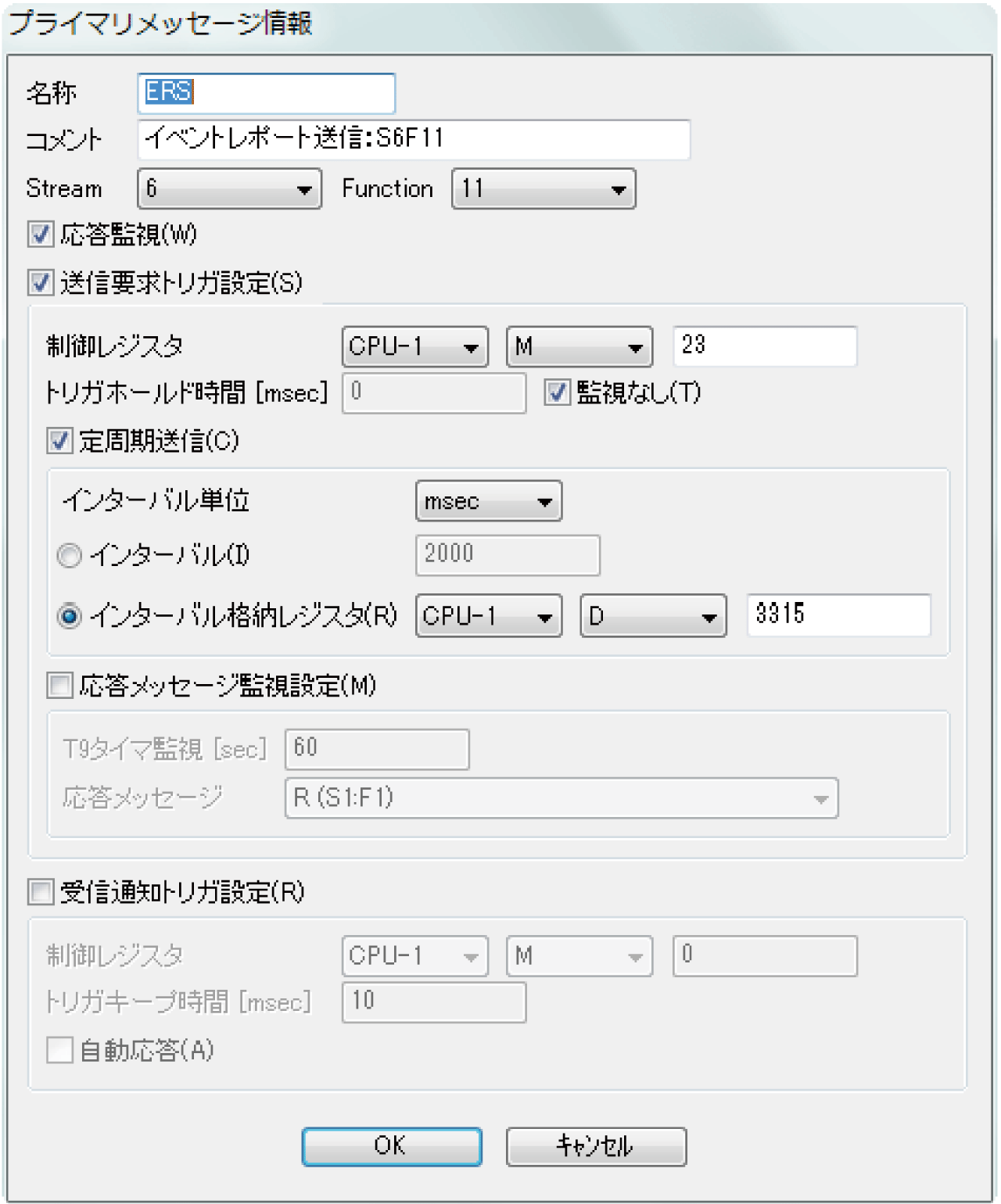Toggle the 応答監視(W) checkbox
This screenshot has width=1001, height=1204.
point(41,235)
